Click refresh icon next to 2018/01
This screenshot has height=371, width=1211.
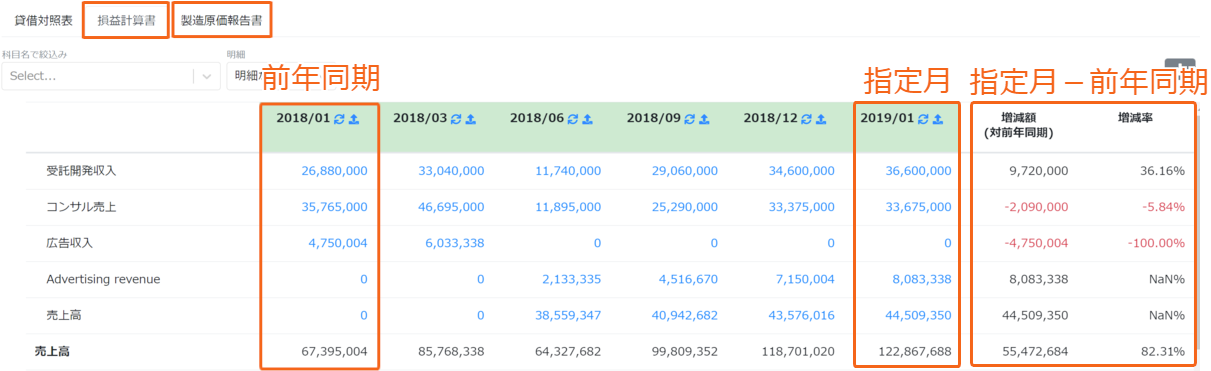point(339,118)
